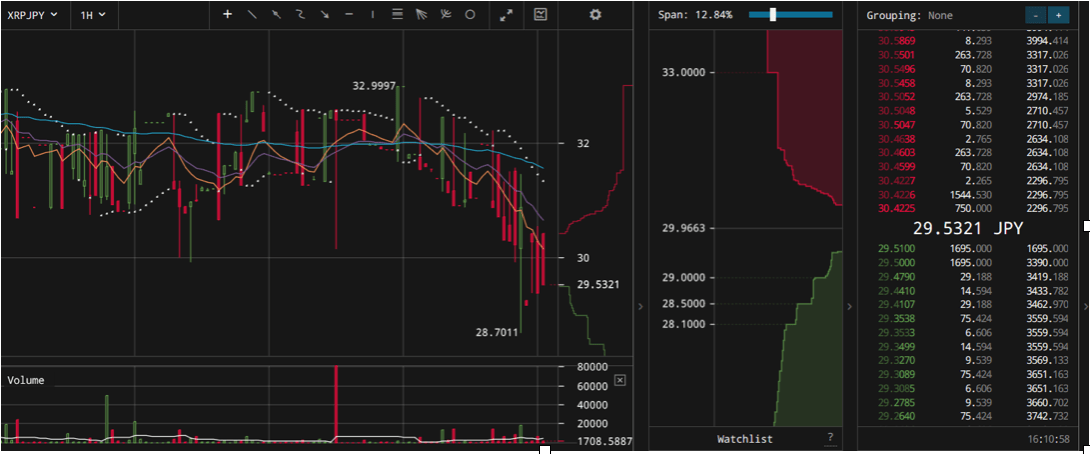1090x454 pixels.
Task: Select ask price 30.5869 row
Action: [x=972, y=41]
